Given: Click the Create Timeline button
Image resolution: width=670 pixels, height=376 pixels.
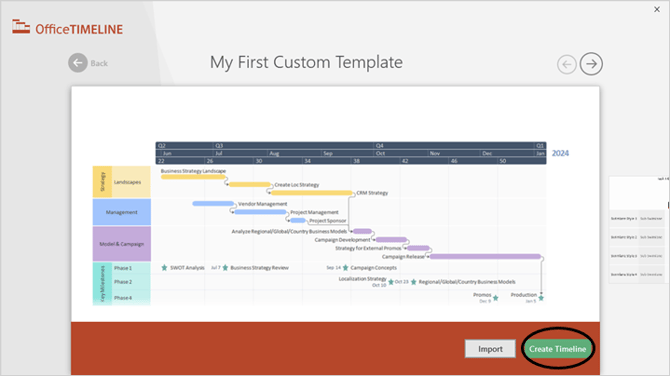Looking at the screenshot, I should [557, 349].
